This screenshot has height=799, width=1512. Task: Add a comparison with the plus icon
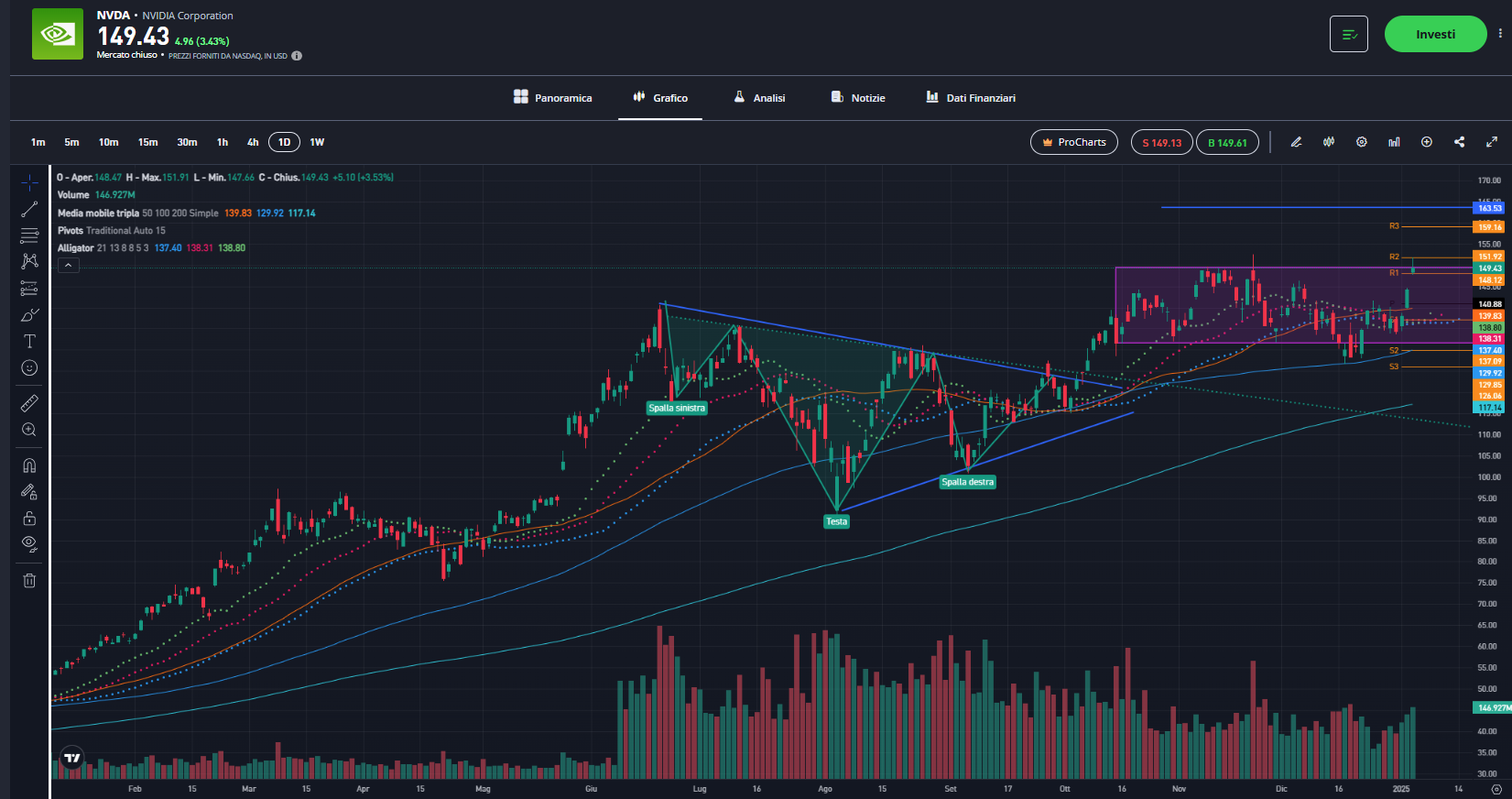pyautogui.click(x=1427, y=142)
